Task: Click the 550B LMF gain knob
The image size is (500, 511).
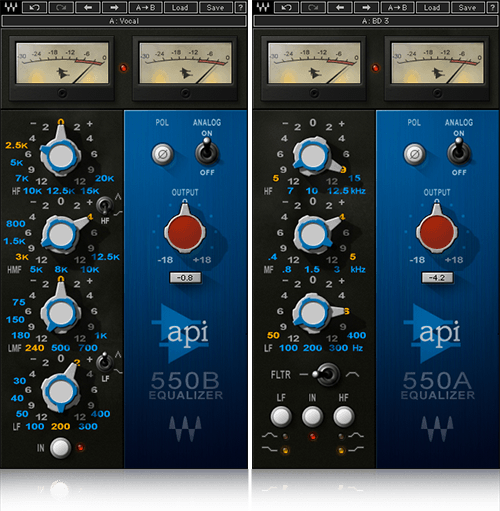Action: [x=61, y=313]
